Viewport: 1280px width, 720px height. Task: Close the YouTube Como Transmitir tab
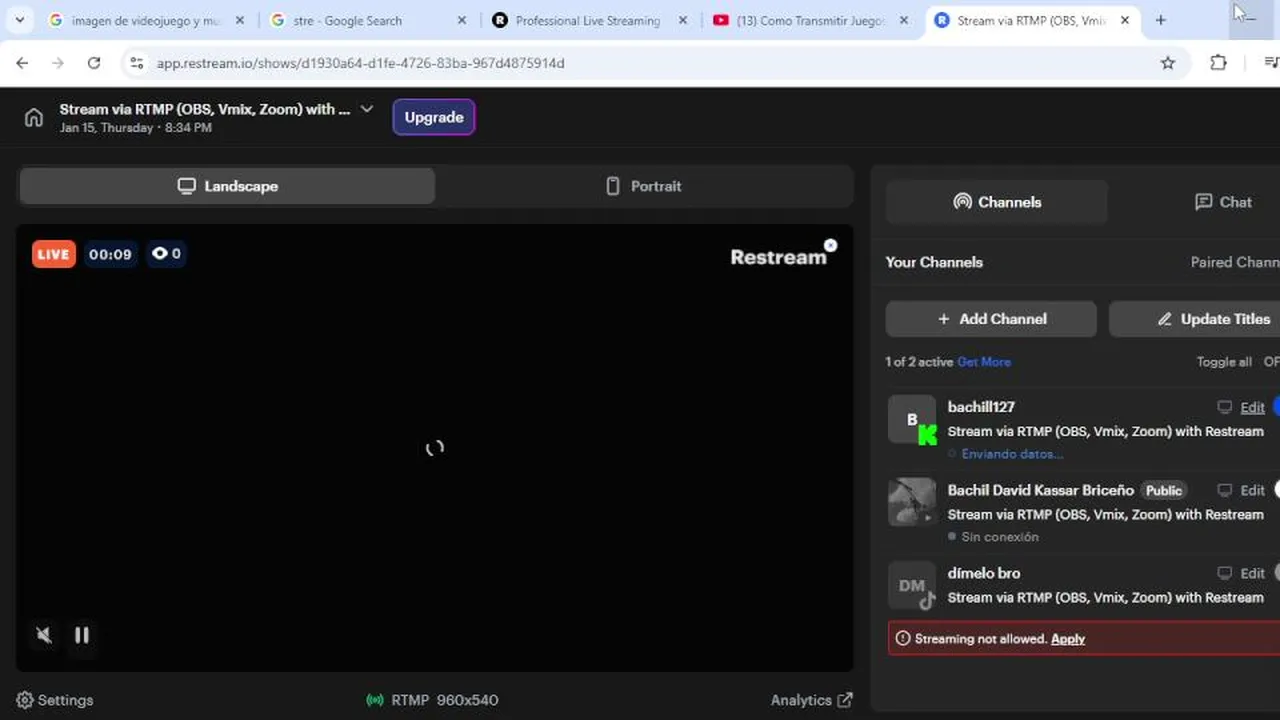(x=904, y=20)
